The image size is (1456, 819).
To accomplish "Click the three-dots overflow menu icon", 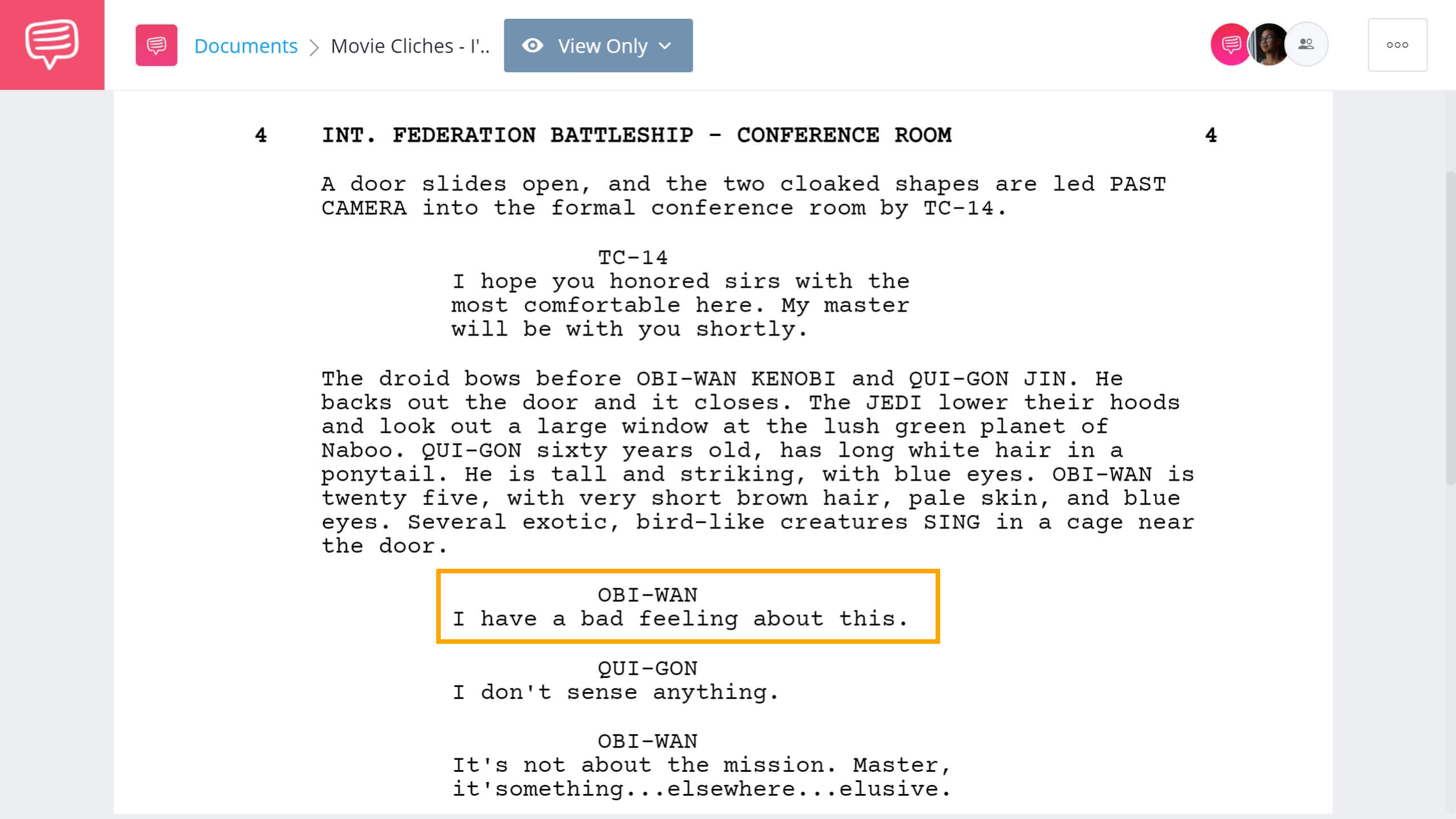I will coord(1397,45).
